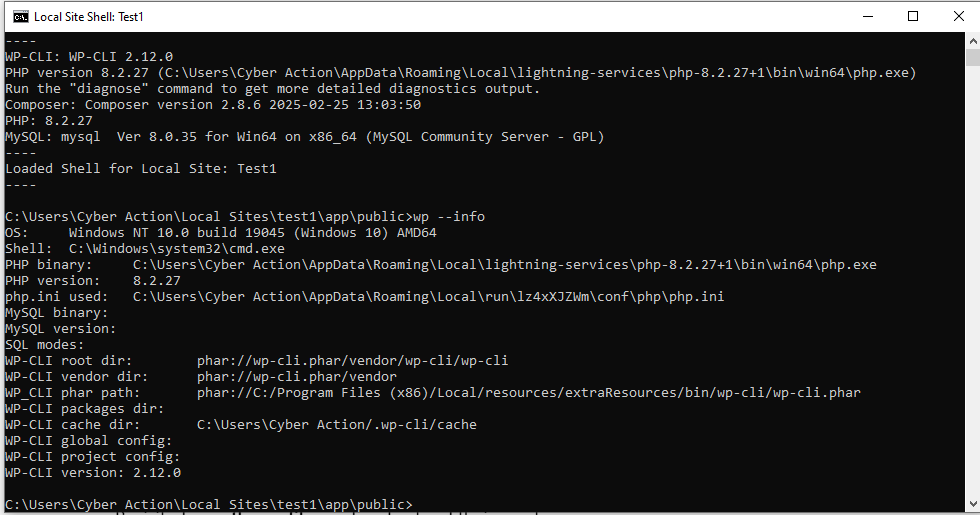Click the 'WP-CLI cache dir' line
The width and height of the screenshot is (980, 515).
pos(241,424)
